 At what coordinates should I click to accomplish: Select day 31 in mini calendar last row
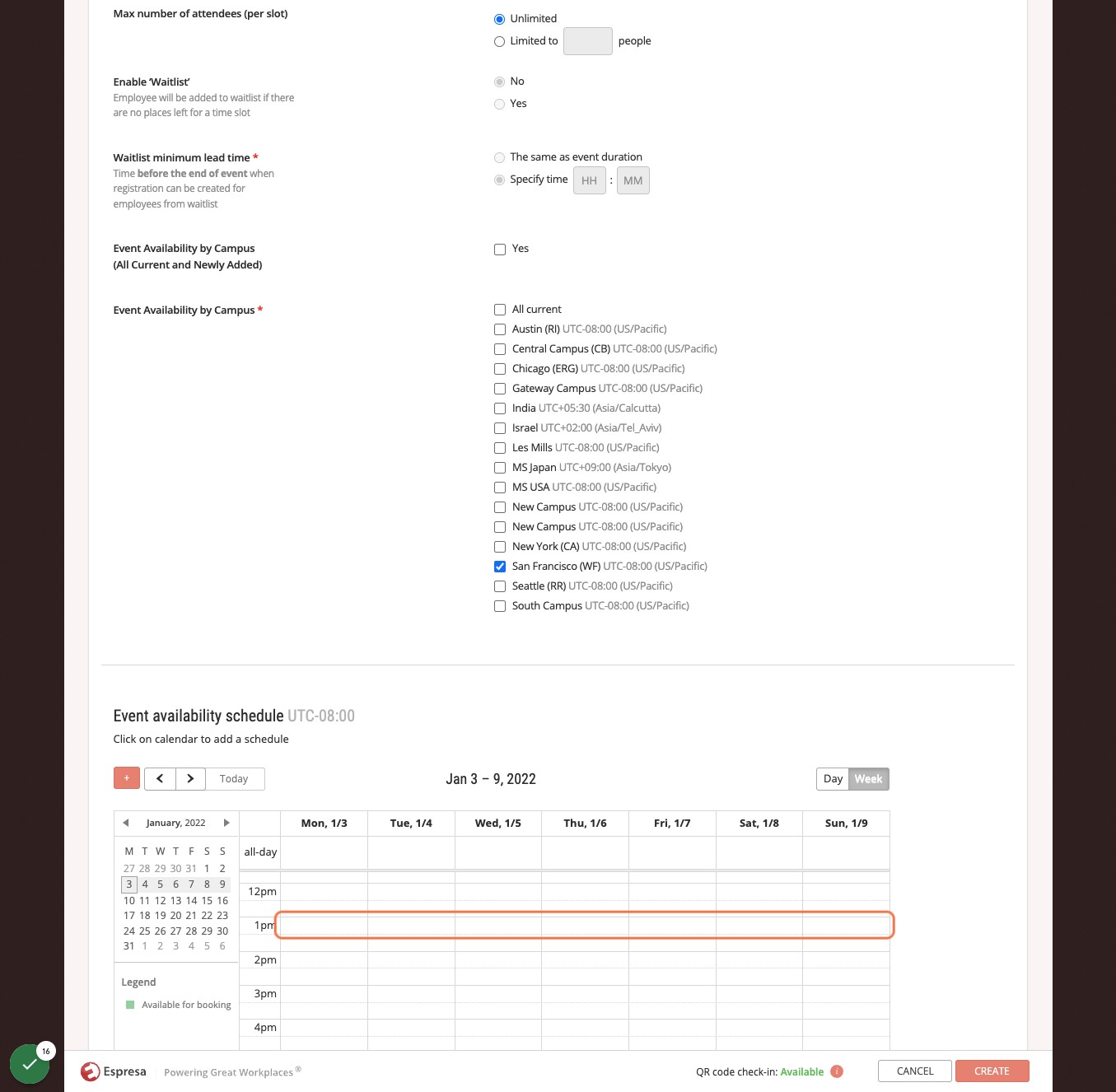click(129, 946)
